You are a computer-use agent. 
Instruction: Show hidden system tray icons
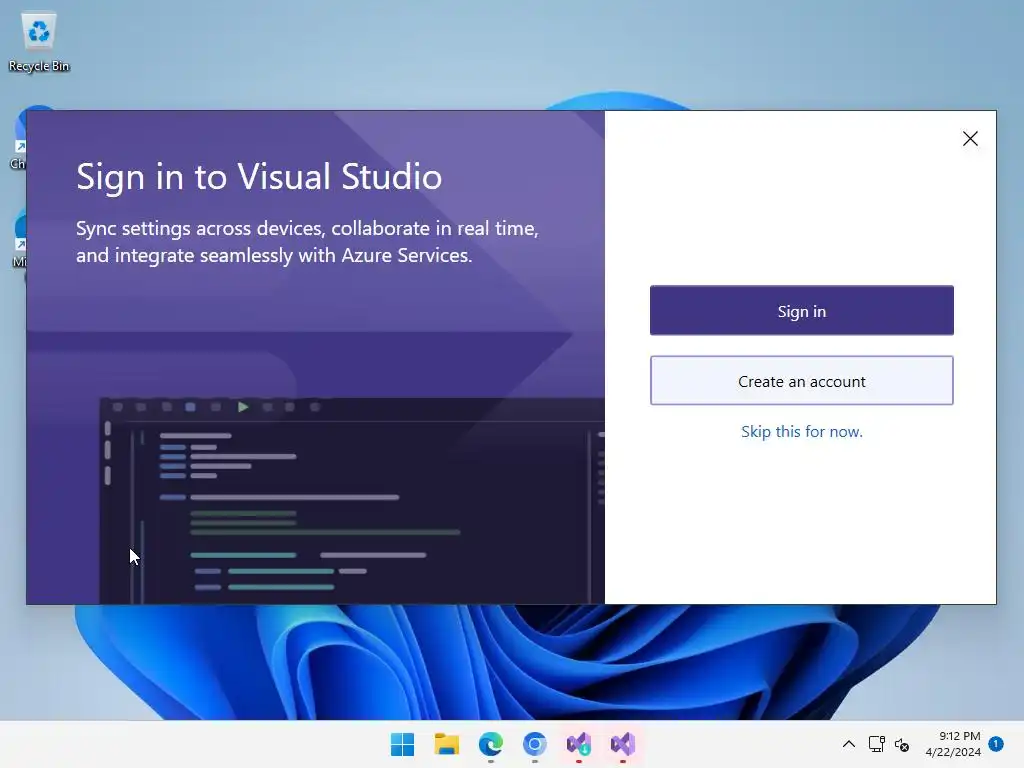(848, 744)
